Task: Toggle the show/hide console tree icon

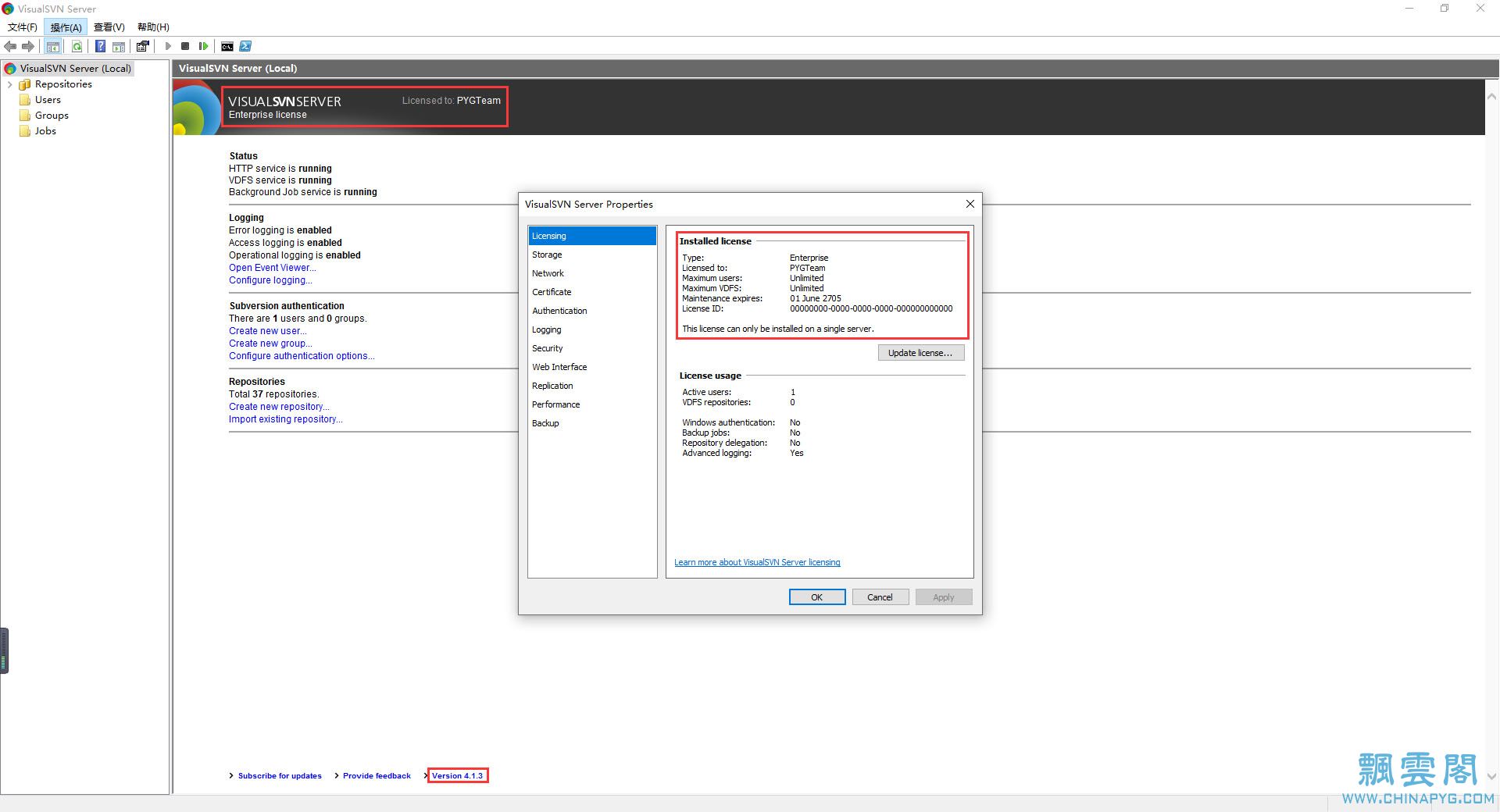Action: (x=53, y=46)
